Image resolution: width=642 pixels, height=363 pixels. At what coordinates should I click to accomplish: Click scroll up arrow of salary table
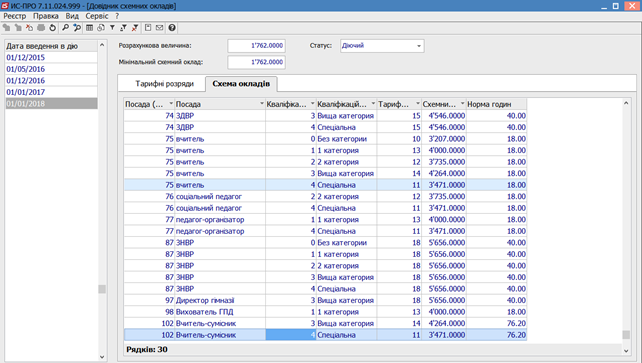626,103
